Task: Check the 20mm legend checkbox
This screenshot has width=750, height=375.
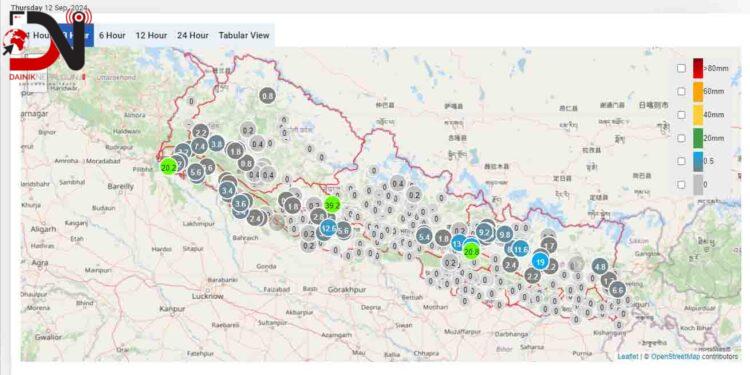Action: [x=681, y=138]
